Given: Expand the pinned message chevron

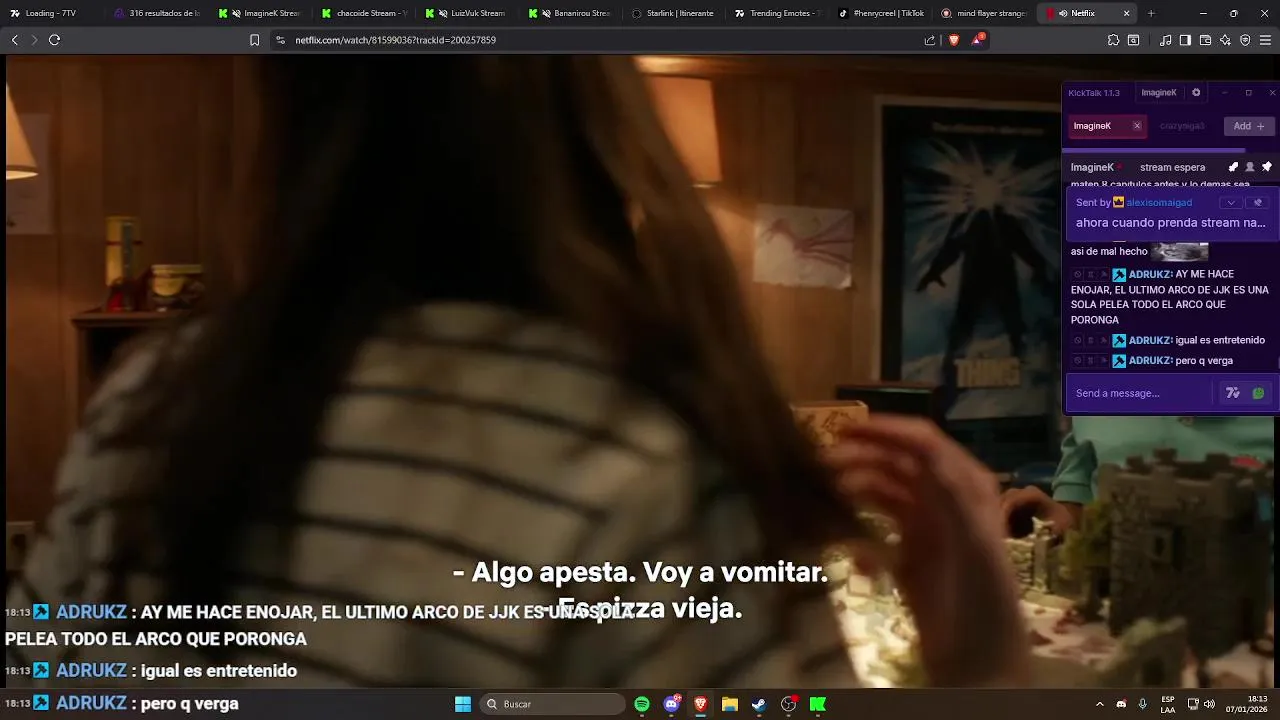Looking at the screenshot, I should pyautogui.click(x=1232, y=202).
